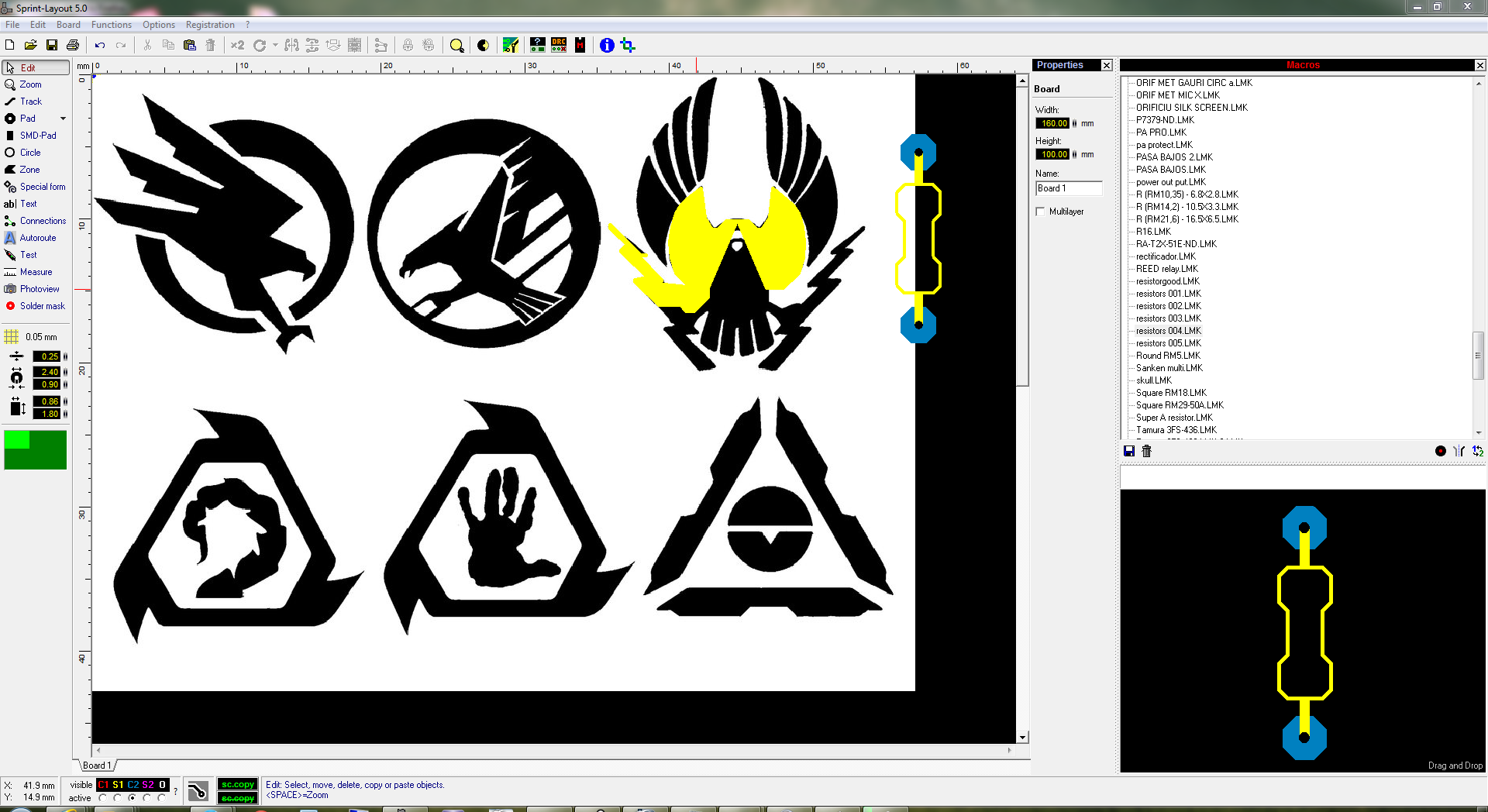Adjust the 0.25 track width stepper
Viewport: 1488px width, 812px height.
click(65, 356)
